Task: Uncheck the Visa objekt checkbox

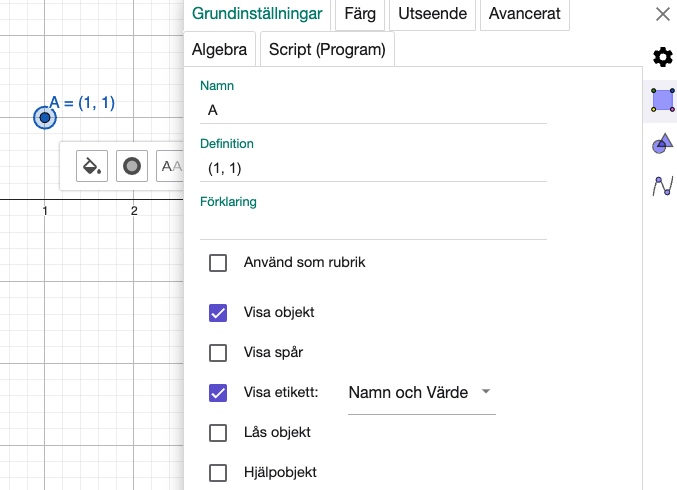Action: coord(218,313)
